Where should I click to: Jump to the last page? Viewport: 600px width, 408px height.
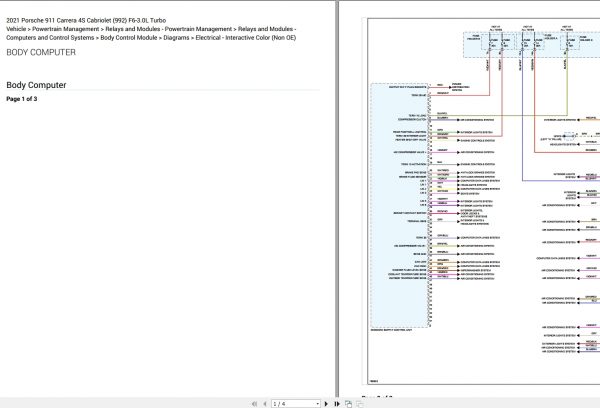337,404
